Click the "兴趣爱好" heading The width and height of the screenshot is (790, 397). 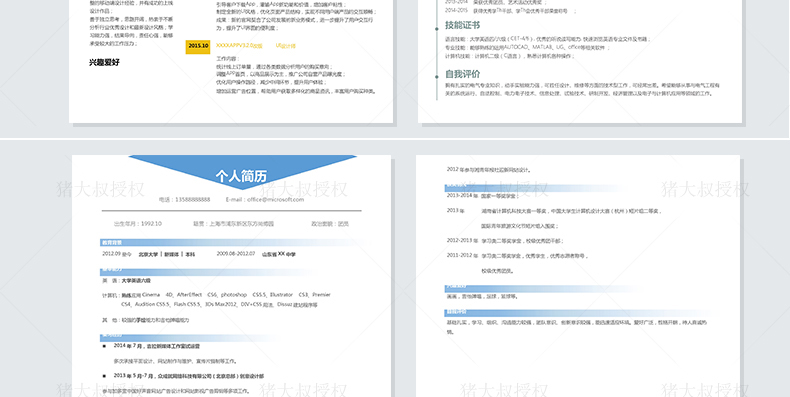[x=104, y=62]
